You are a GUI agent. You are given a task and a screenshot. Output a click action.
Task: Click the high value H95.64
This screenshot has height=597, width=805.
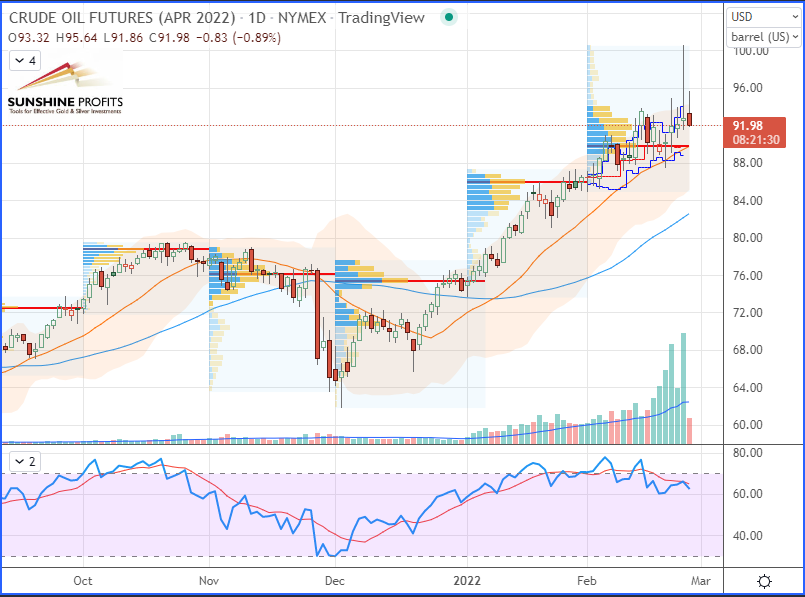[76, 38]
